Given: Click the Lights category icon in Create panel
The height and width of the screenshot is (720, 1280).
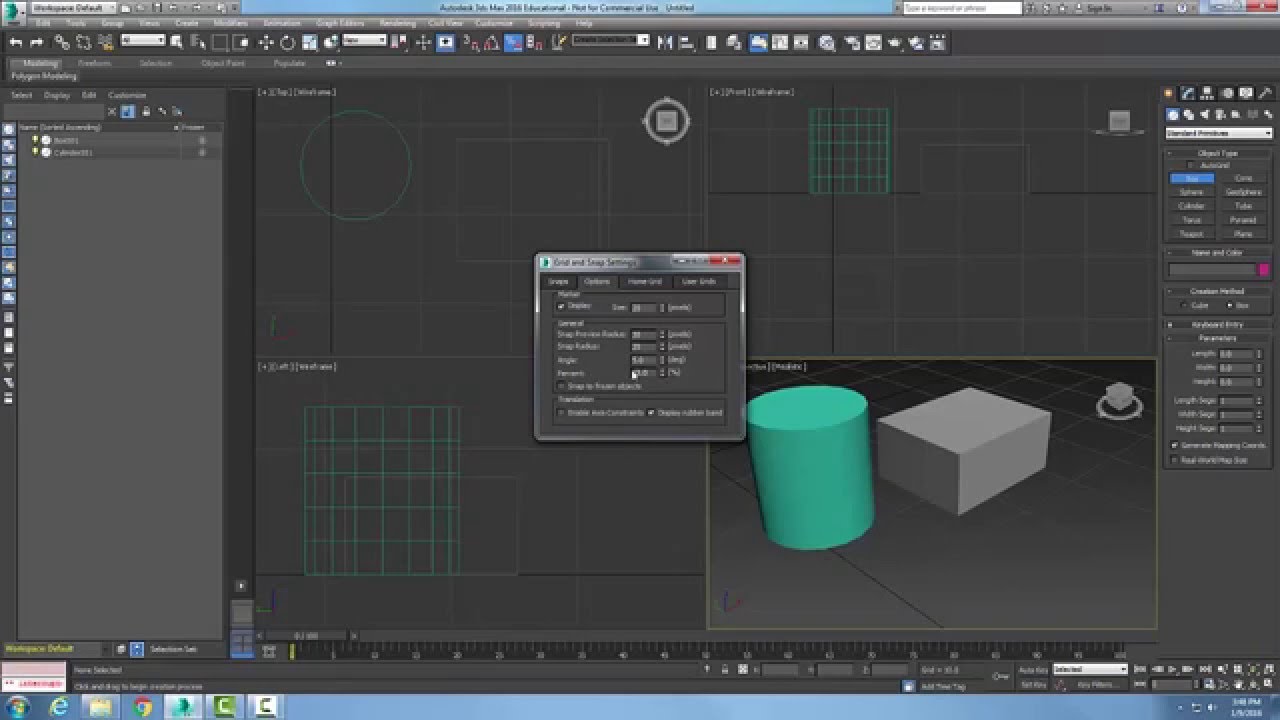Looking at the screenshot, I should coord(1203,115).
